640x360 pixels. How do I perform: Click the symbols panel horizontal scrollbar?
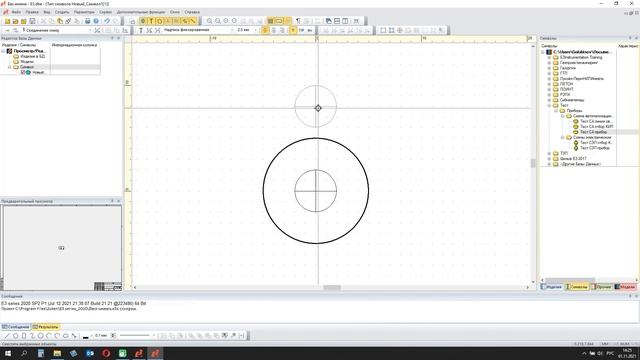(570, 280)
